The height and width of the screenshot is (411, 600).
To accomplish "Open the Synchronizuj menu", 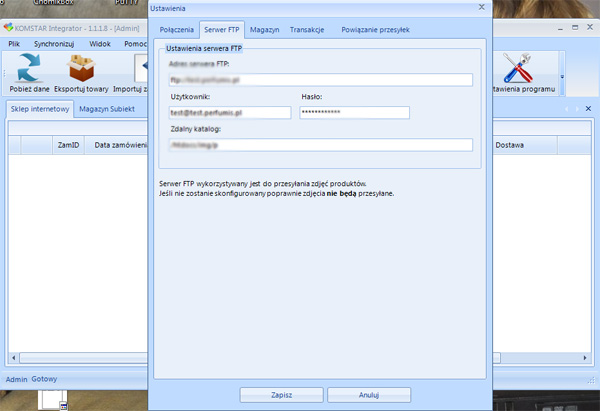I will 54,44.
